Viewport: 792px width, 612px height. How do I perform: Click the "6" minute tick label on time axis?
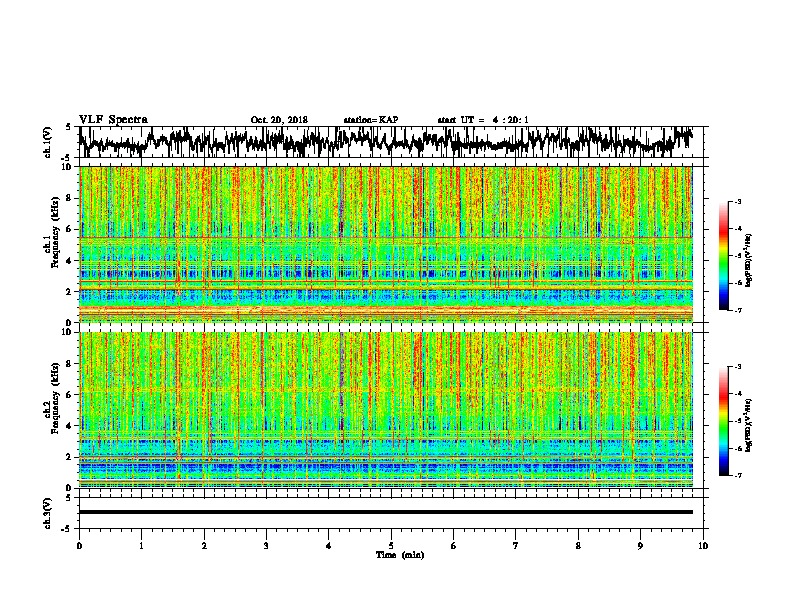click(x=454, y=546)
